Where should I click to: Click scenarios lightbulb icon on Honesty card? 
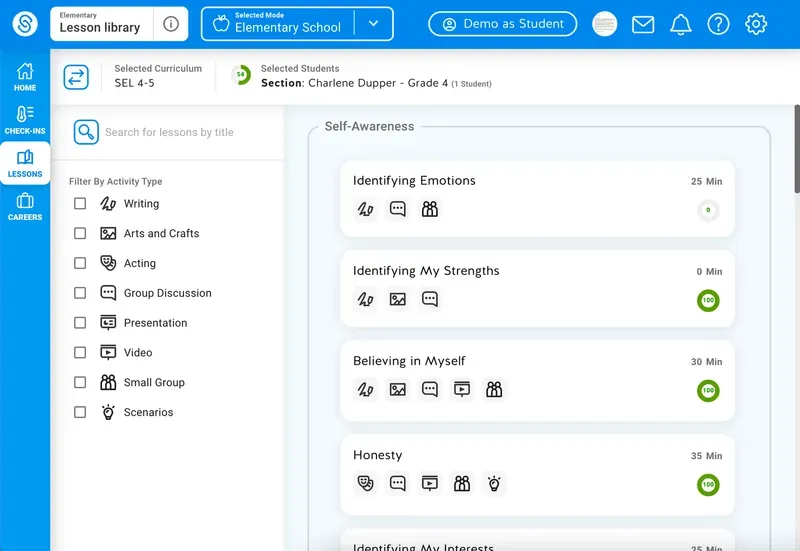[x=494, y=484]
